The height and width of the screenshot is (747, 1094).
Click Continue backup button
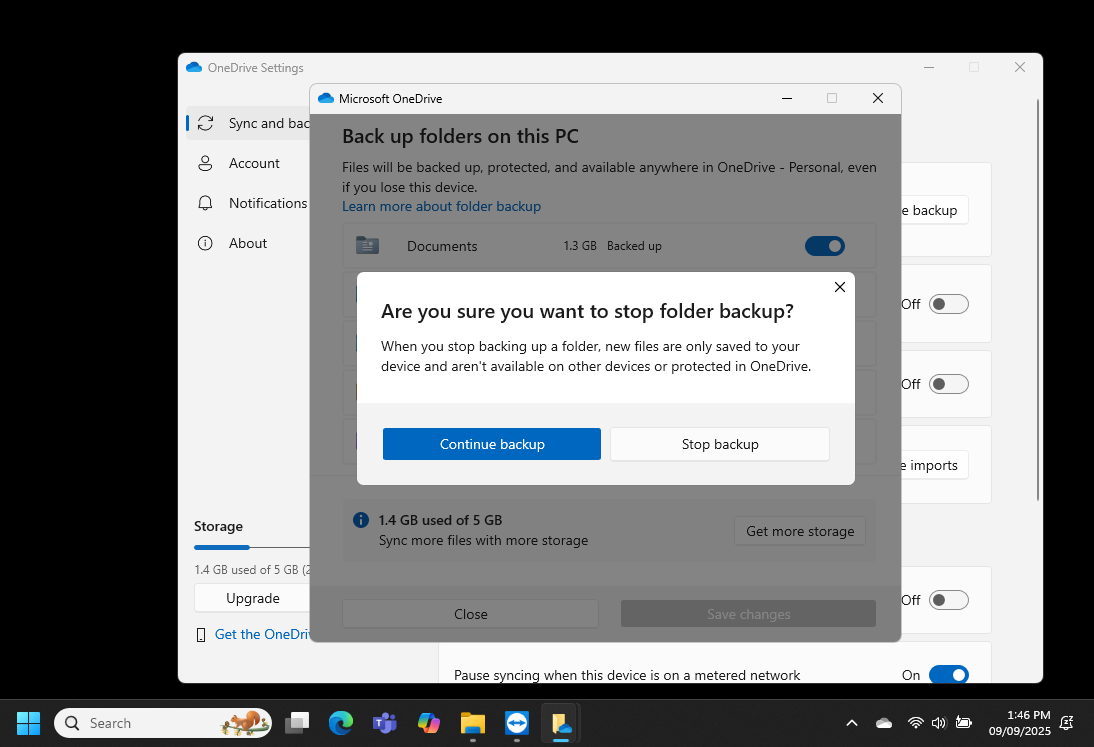(491, 444)
